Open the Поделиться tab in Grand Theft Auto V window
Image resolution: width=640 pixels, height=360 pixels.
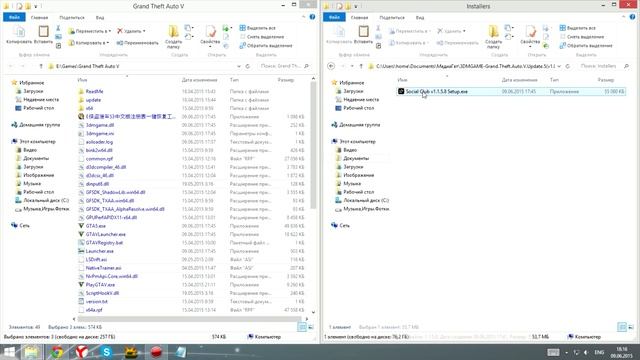[x=72, y=18]
